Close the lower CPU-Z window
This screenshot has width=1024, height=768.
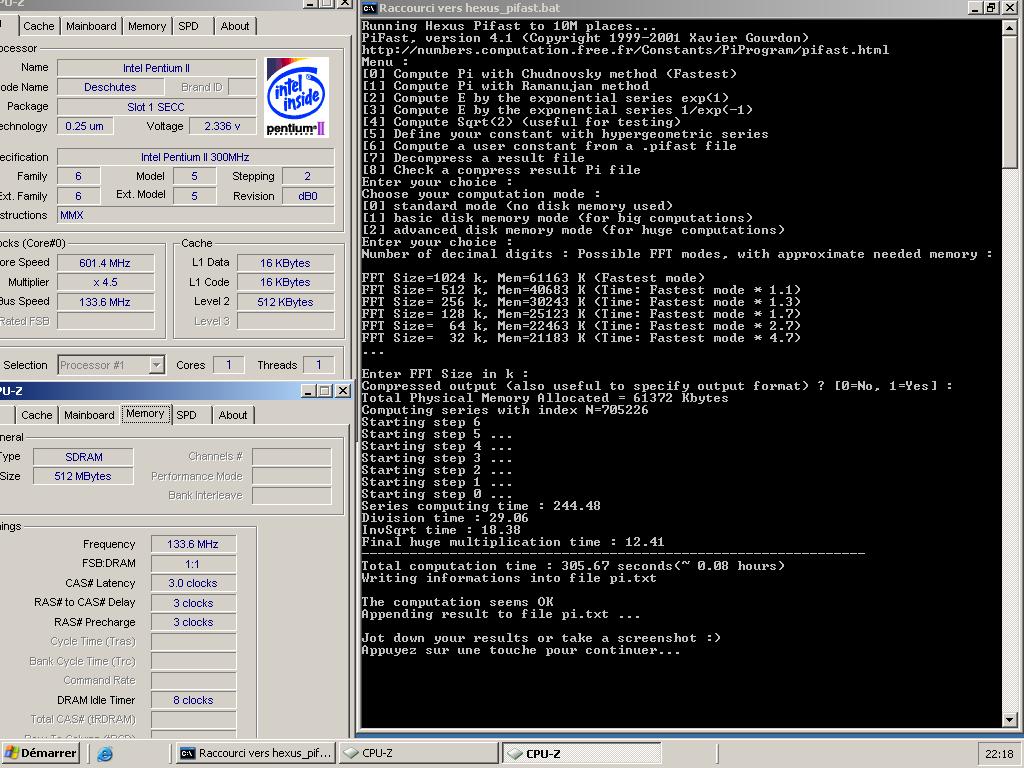pyautogui.click(x=342, y=391)
